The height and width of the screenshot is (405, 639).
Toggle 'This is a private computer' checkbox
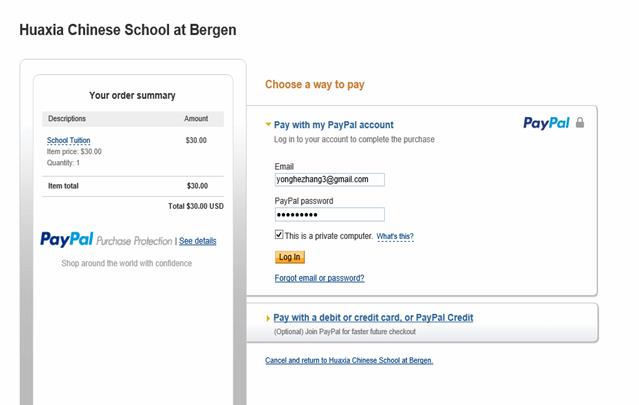(279, 235)
